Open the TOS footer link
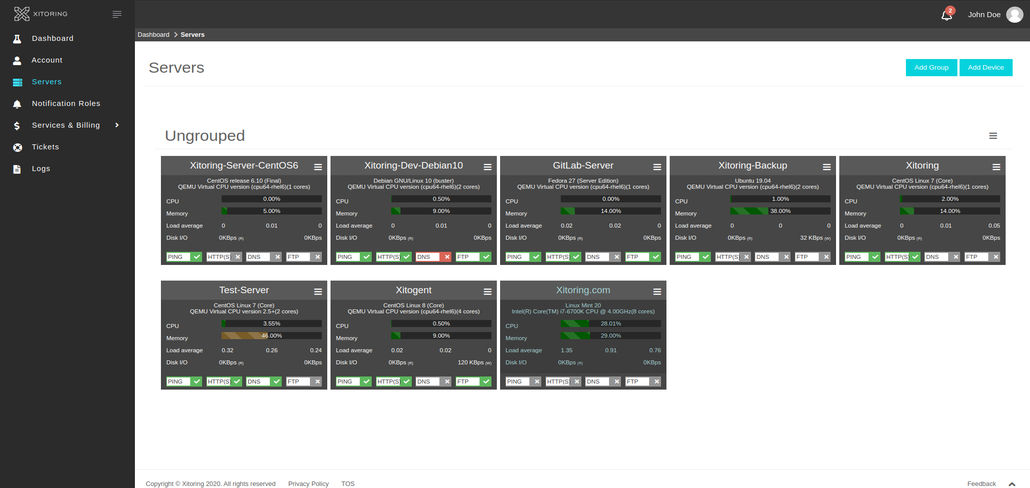 [x=347, y=484]
